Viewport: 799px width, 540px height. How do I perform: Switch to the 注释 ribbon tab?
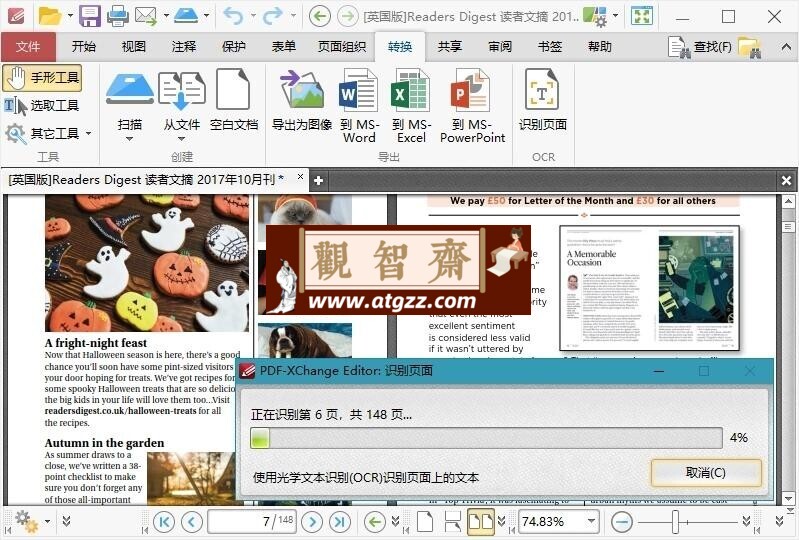point(183,47)
